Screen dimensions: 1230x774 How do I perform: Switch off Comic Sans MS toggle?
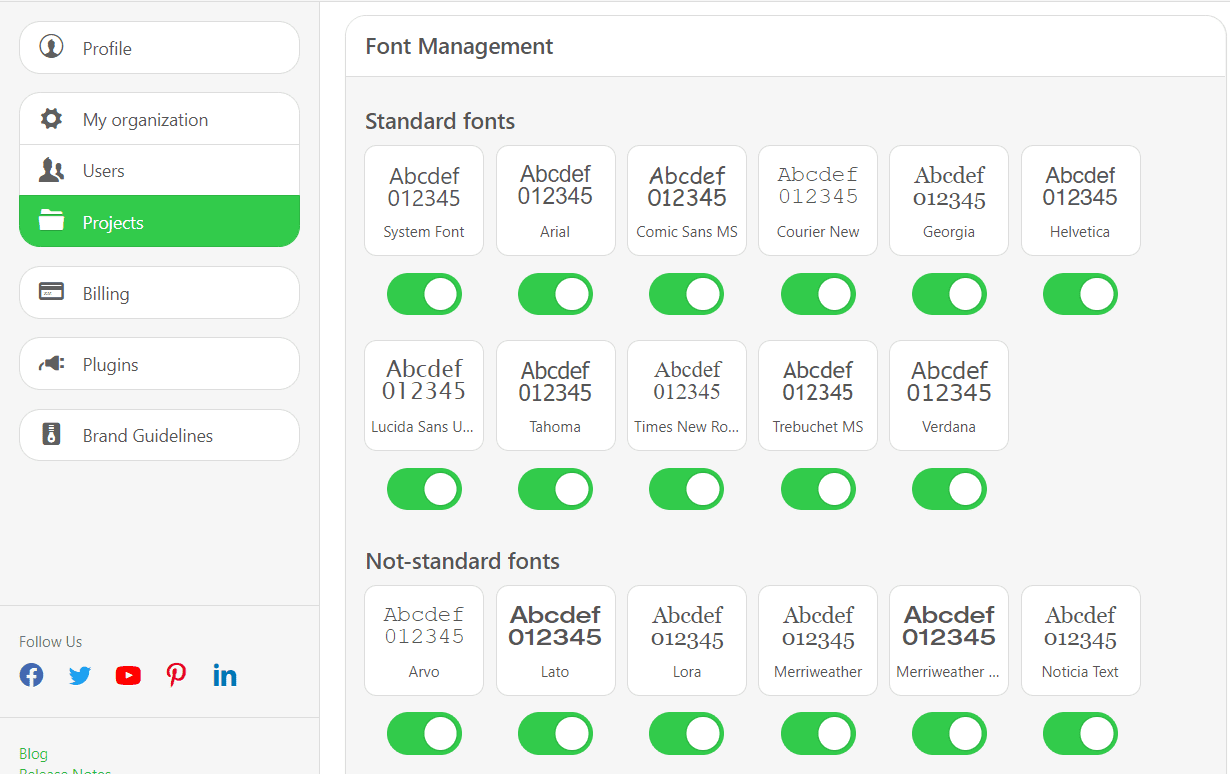point(686,294)
